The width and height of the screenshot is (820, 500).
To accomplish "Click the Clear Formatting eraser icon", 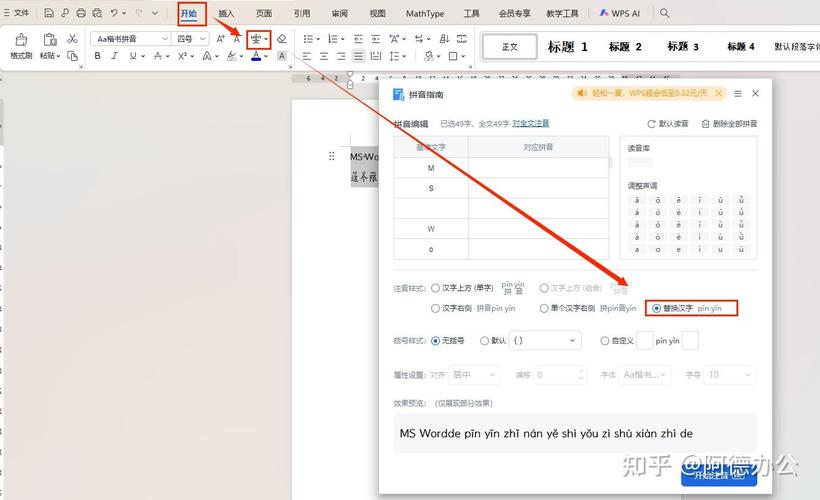I will [282, 39].
